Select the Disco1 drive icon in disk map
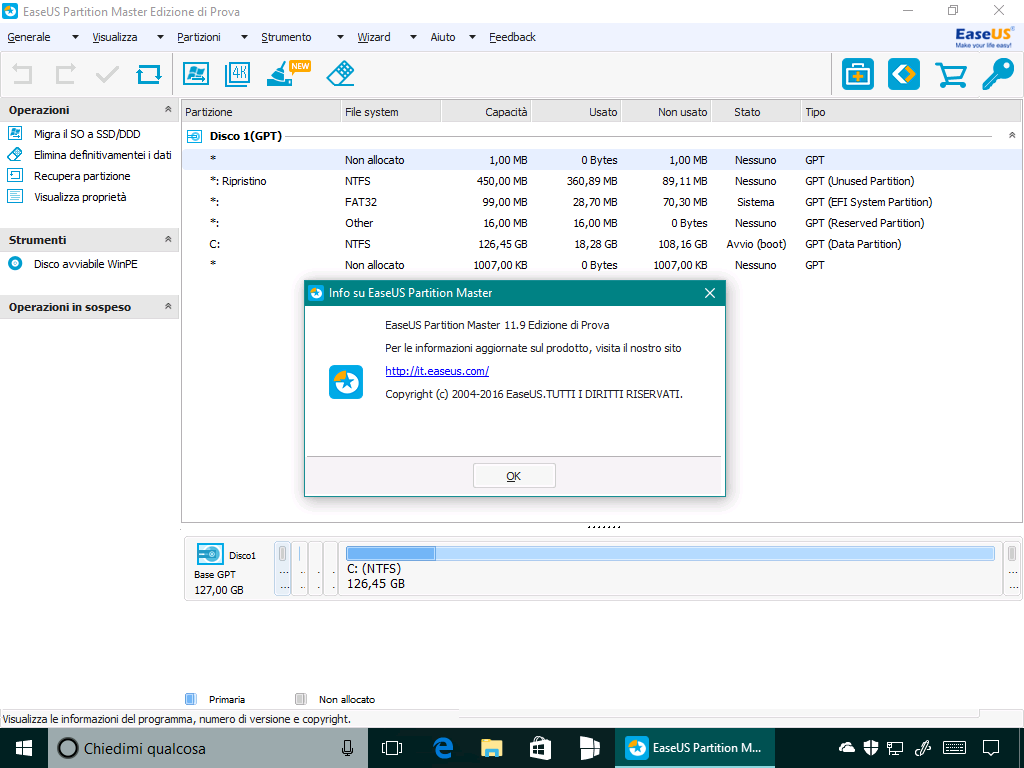The width and height of the screenshot is (1024, 768). point(210,554)
